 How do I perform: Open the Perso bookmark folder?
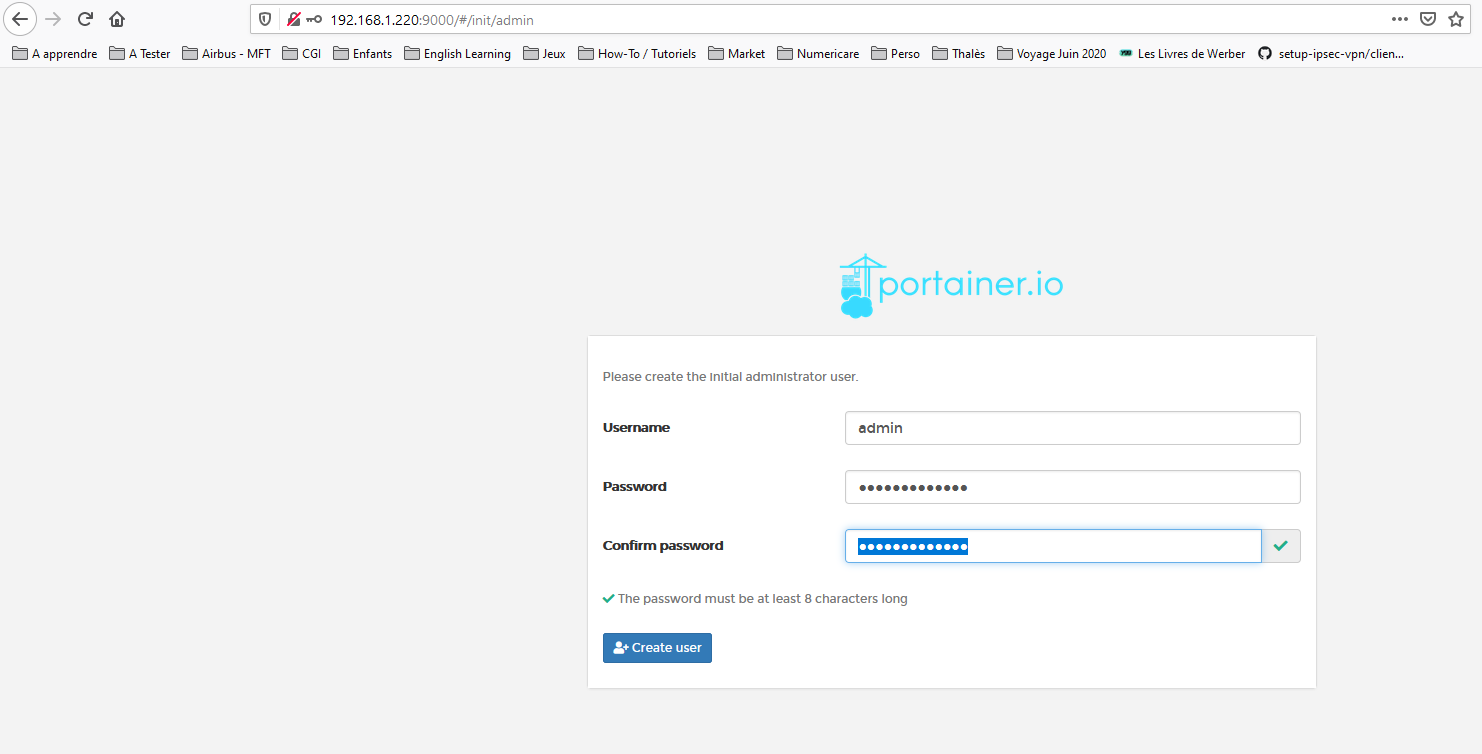[896, 54]
